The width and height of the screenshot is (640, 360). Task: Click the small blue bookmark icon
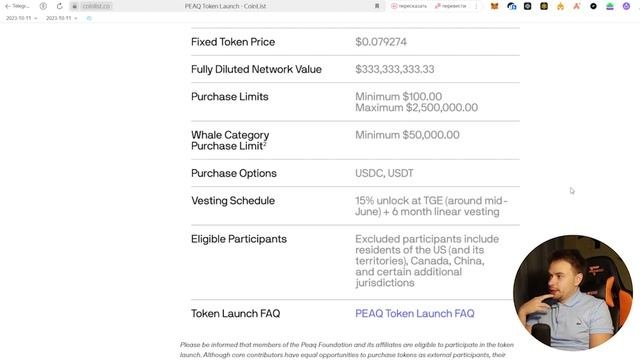coord(89,18)
